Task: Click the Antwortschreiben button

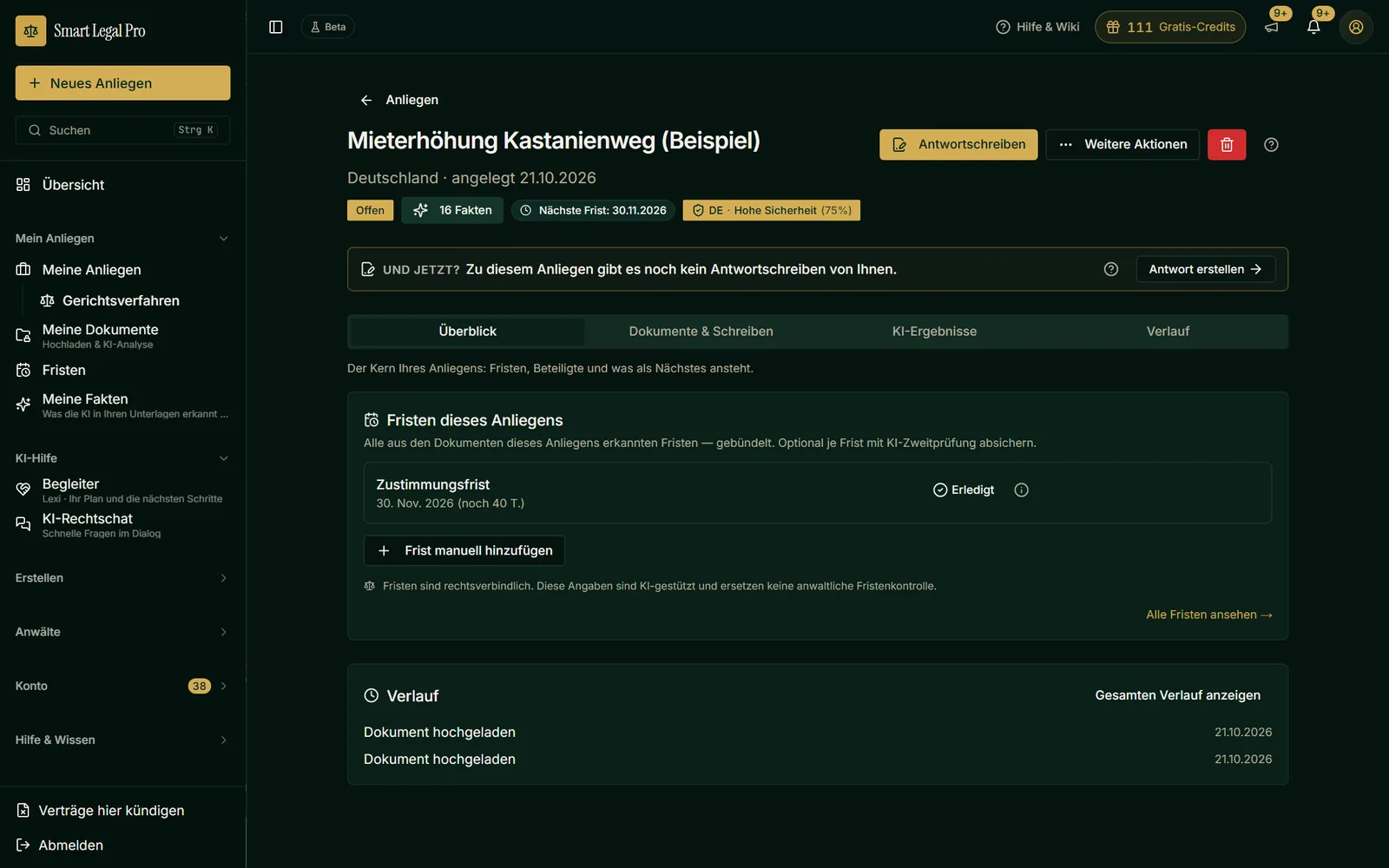Action: [x=958, y=145]
